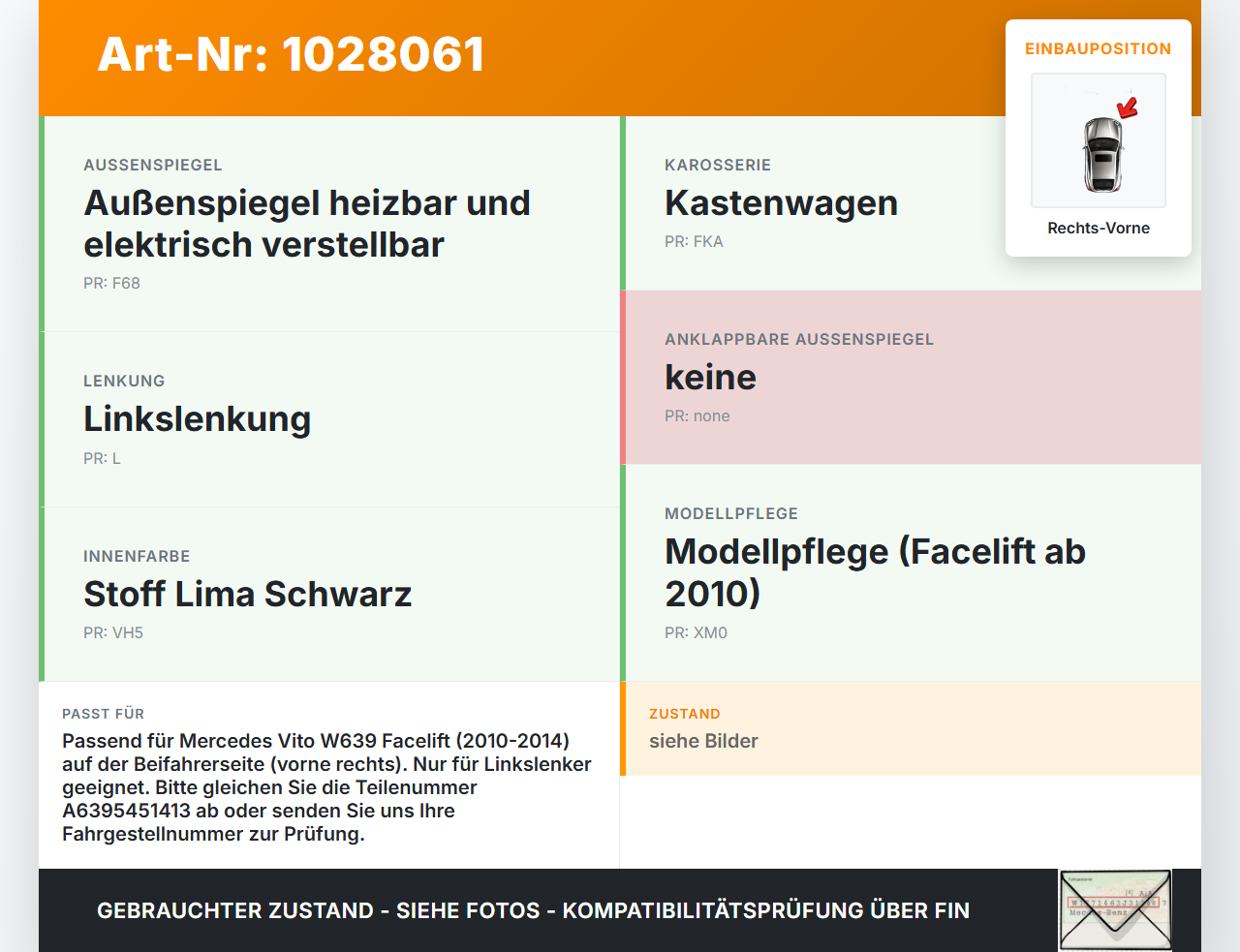Click the PR: XM0 code

tap(696, 632)
